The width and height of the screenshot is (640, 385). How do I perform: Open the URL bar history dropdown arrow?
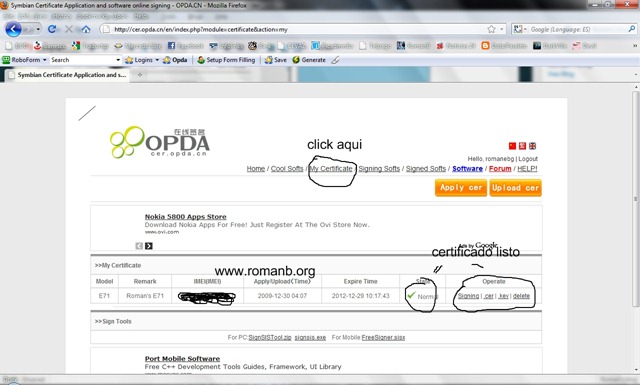click(x=502, y=29)
